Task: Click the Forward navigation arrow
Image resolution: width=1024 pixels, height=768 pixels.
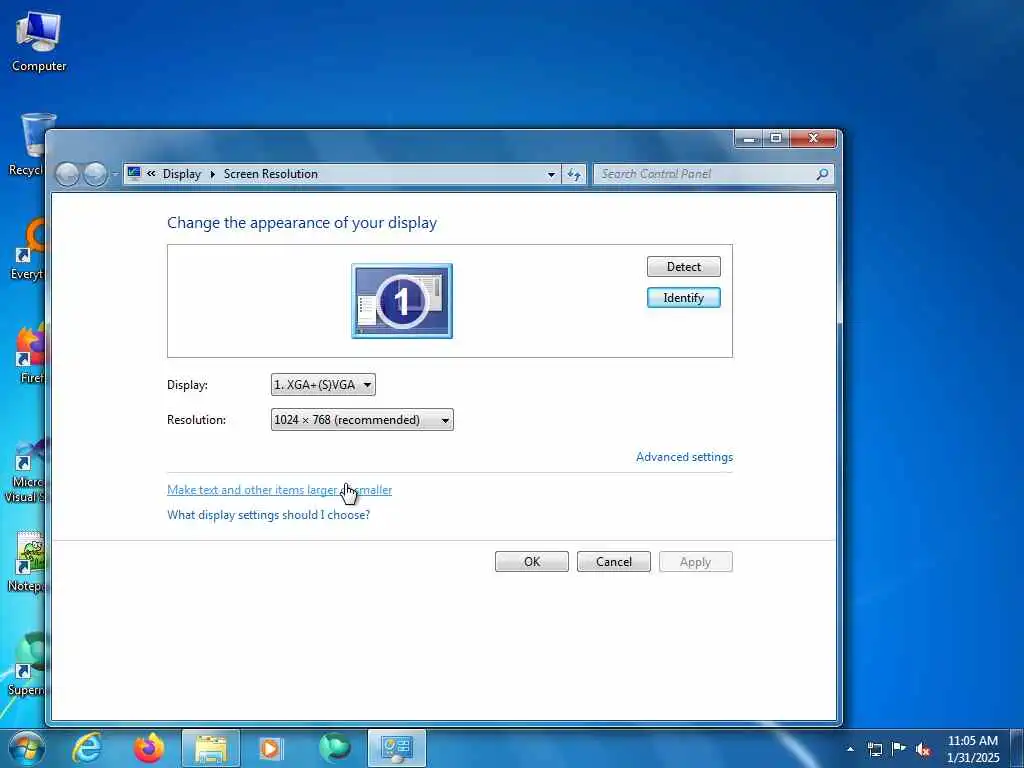Action: (x=95, y=174)
